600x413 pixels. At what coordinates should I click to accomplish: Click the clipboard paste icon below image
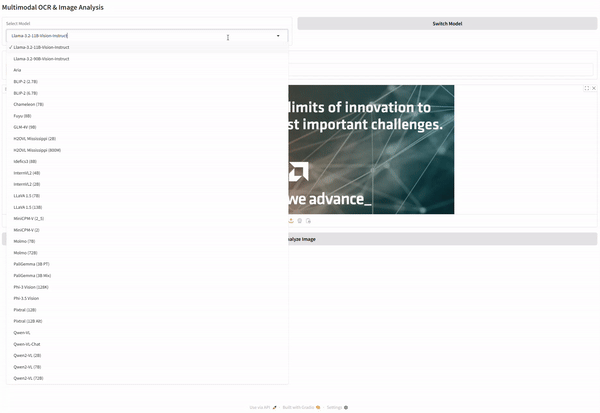309,220
